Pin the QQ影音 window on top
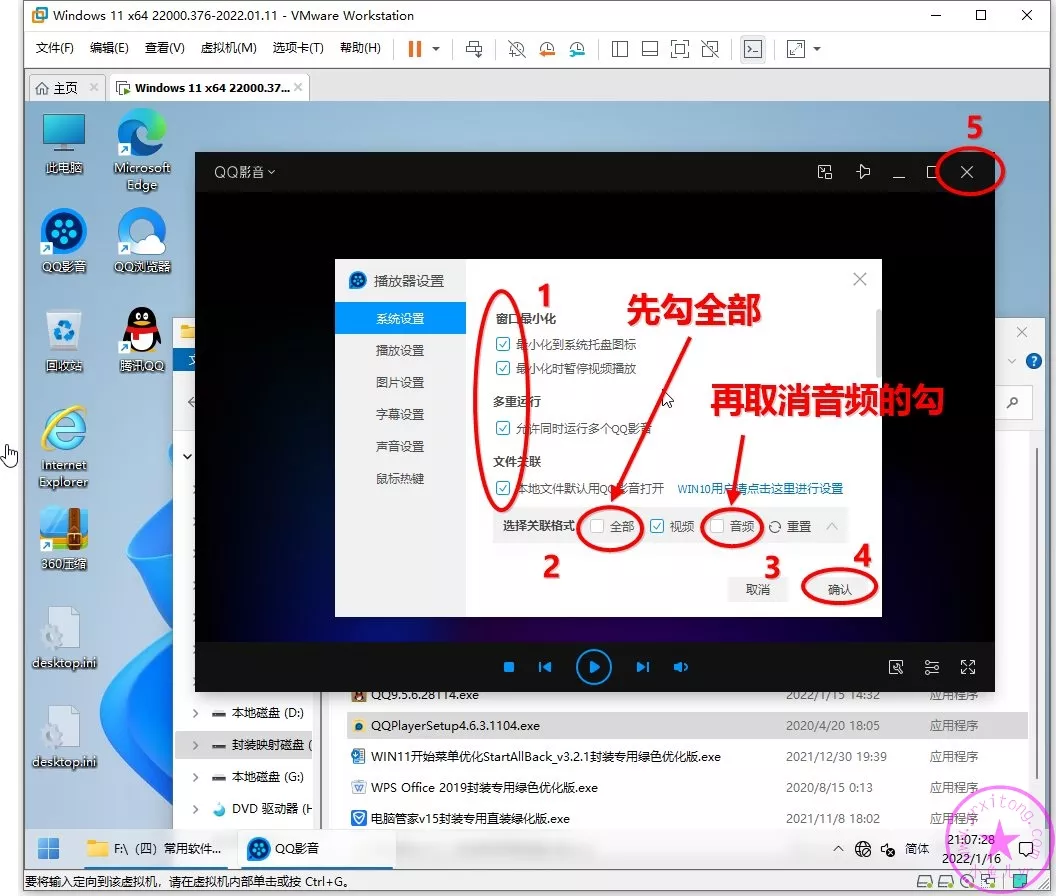Screen dimensions: 1056x896 [863, 172]
